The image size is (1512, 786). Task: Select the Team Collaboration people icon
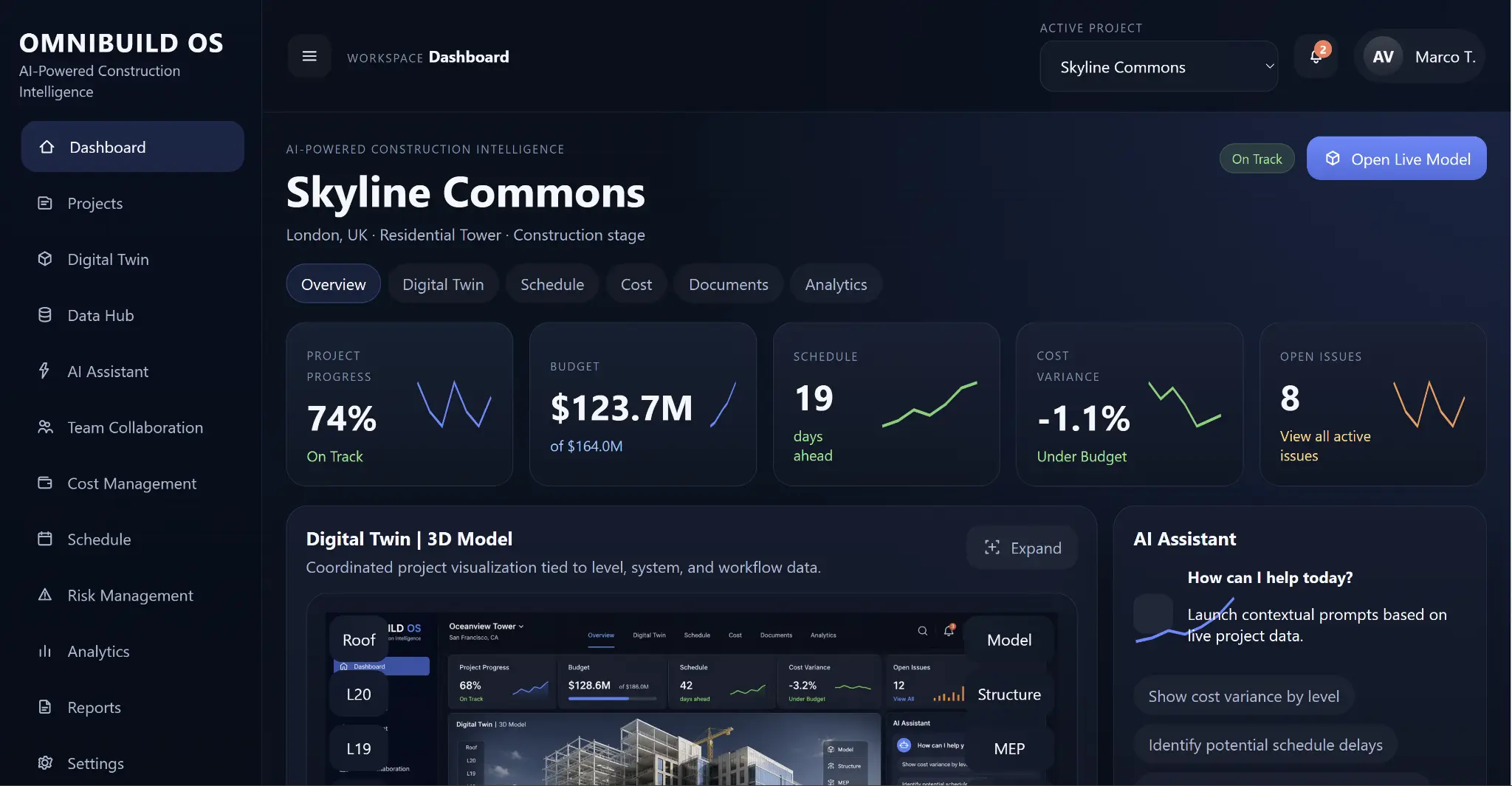[46, 427]
